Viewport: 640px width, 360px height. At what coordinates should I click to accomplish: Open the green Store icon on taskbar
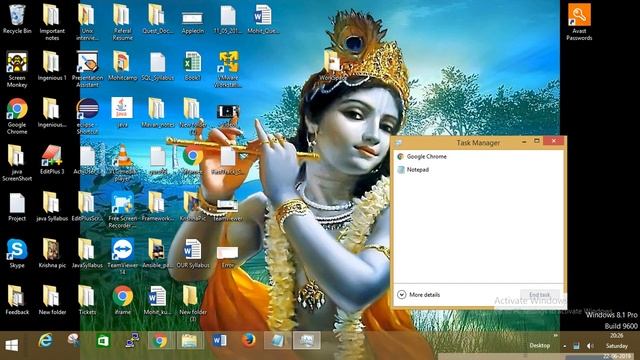tap(103, 341)
